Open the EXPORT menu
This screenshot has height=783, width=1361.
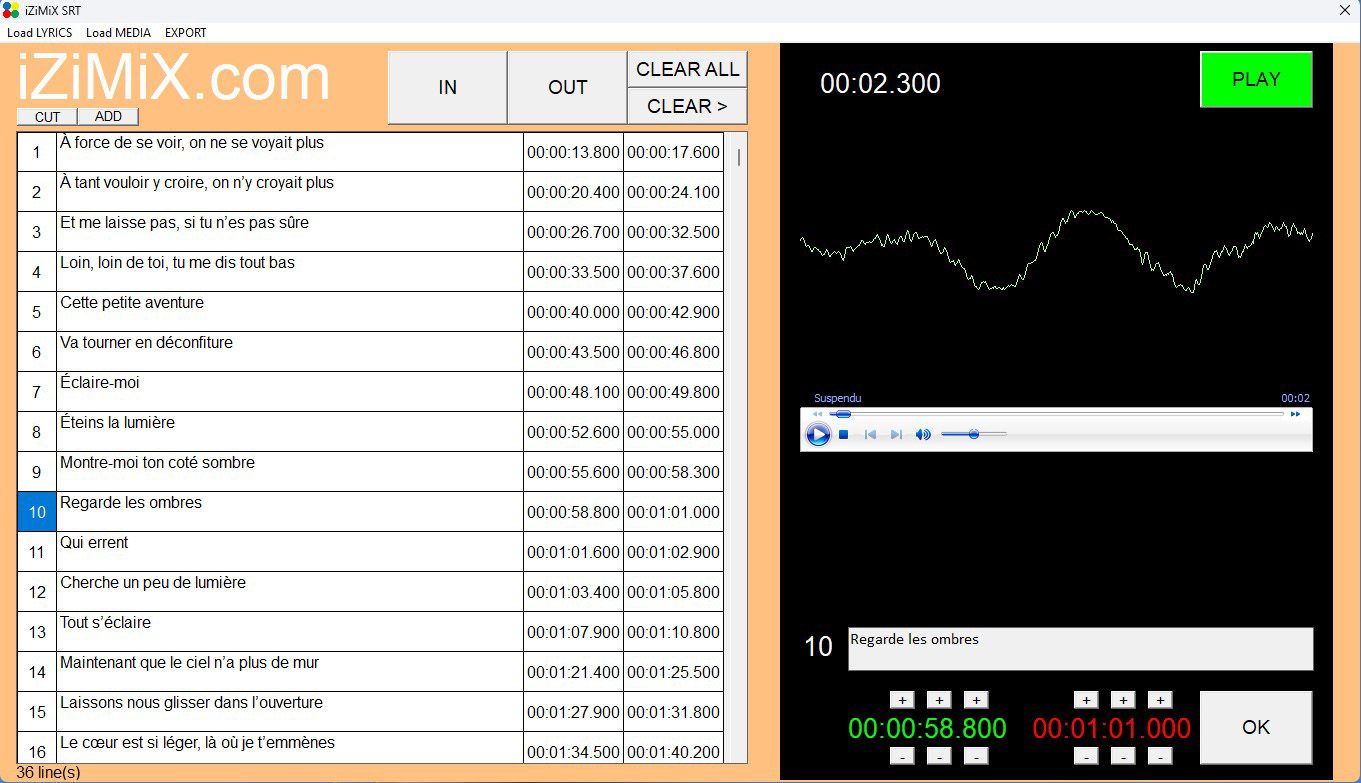[186, 33]
